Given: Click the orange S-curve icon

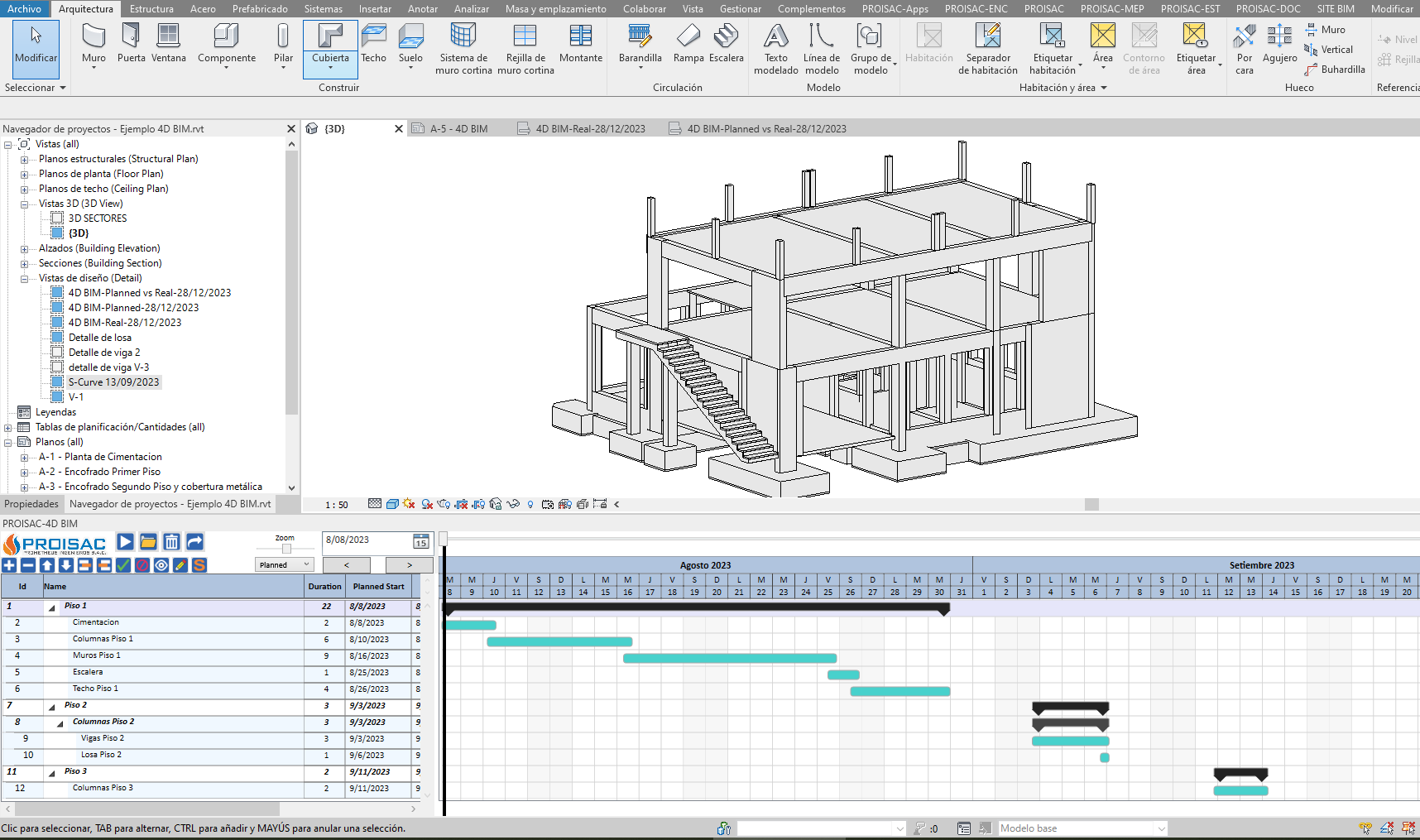Looking at the screenshot, I should pos(199,565).
